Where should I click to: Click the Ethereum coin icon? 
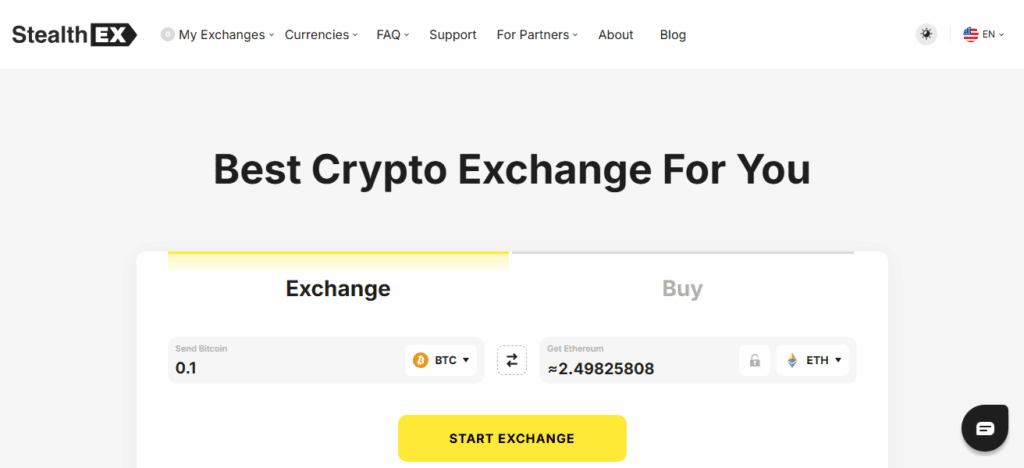point(792,360)
